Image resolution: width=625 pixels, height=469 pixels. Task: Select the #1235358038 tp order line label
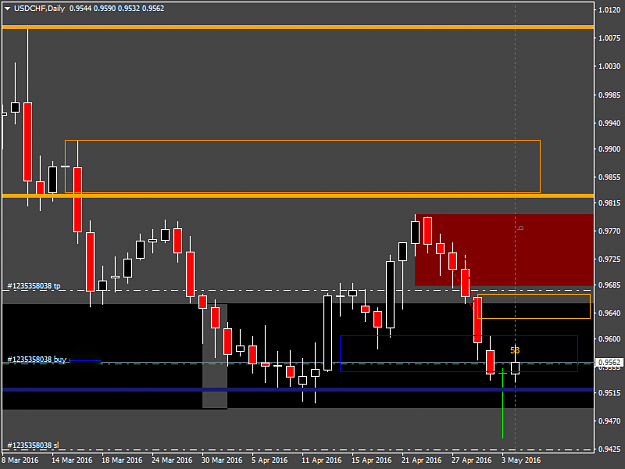(x=34, y=286)
